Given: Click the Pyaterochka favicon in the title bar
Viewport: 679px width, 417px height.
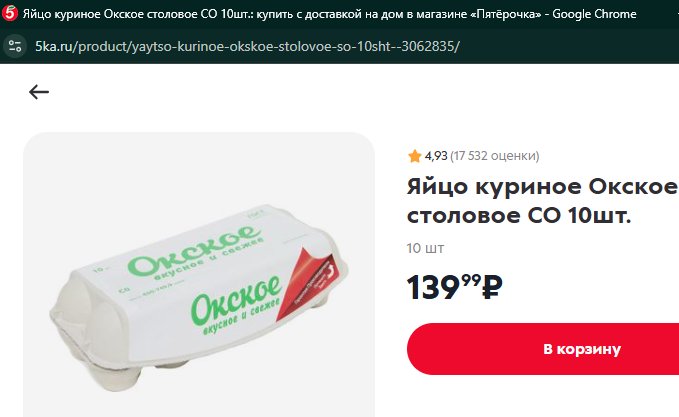Looking at the screenshot, I should point(10,14).
